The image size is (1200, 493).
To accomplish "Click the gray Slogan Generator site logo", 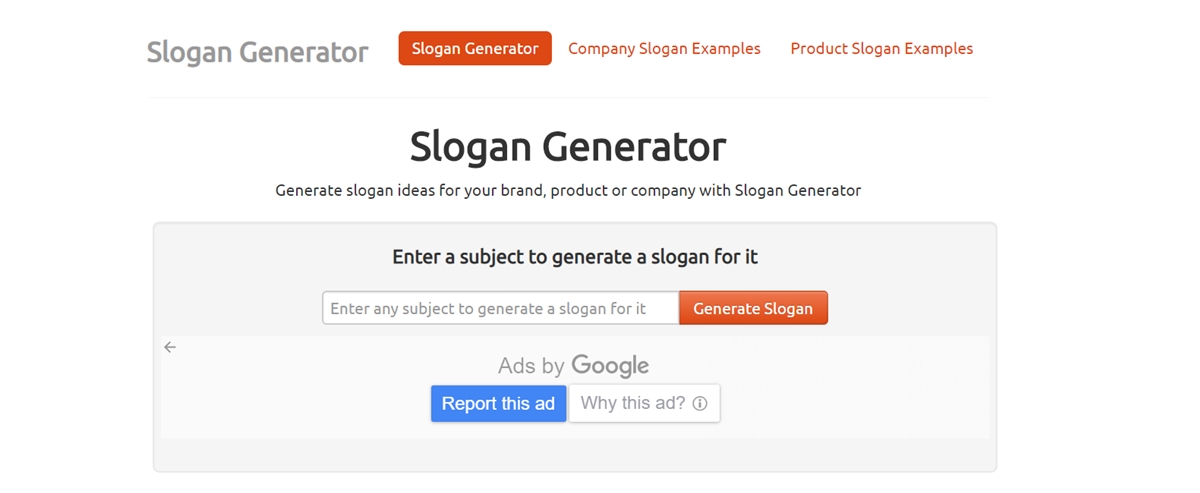I will 257,52.
